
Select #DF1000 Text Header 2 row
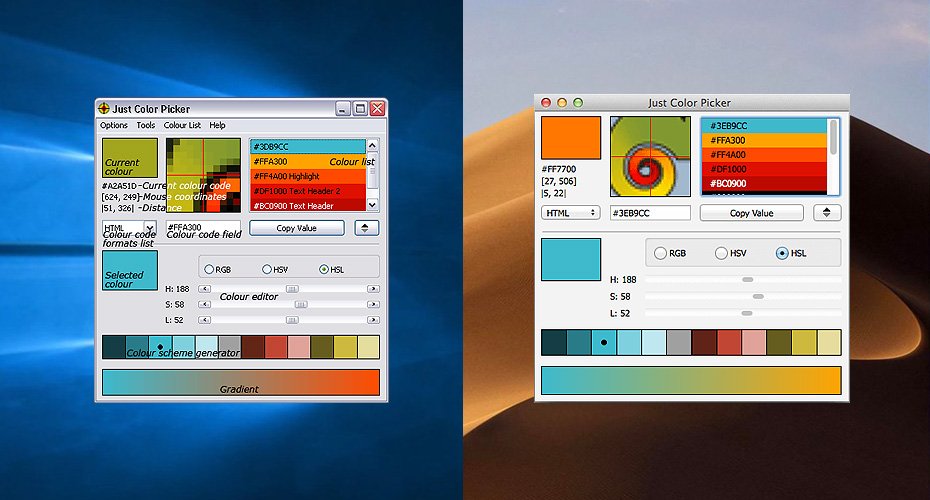[308, 191]
